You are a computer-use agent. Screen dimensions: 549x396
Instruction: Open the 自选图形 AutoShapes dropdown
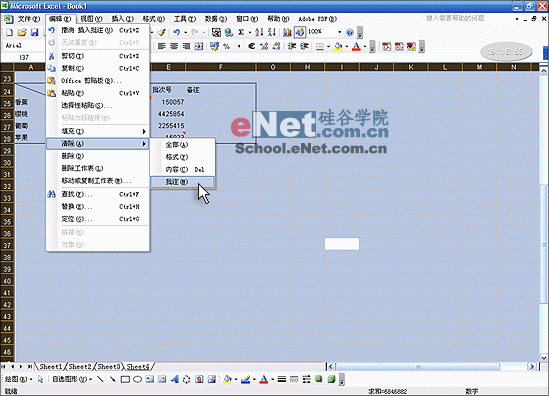tap(72, 379)
